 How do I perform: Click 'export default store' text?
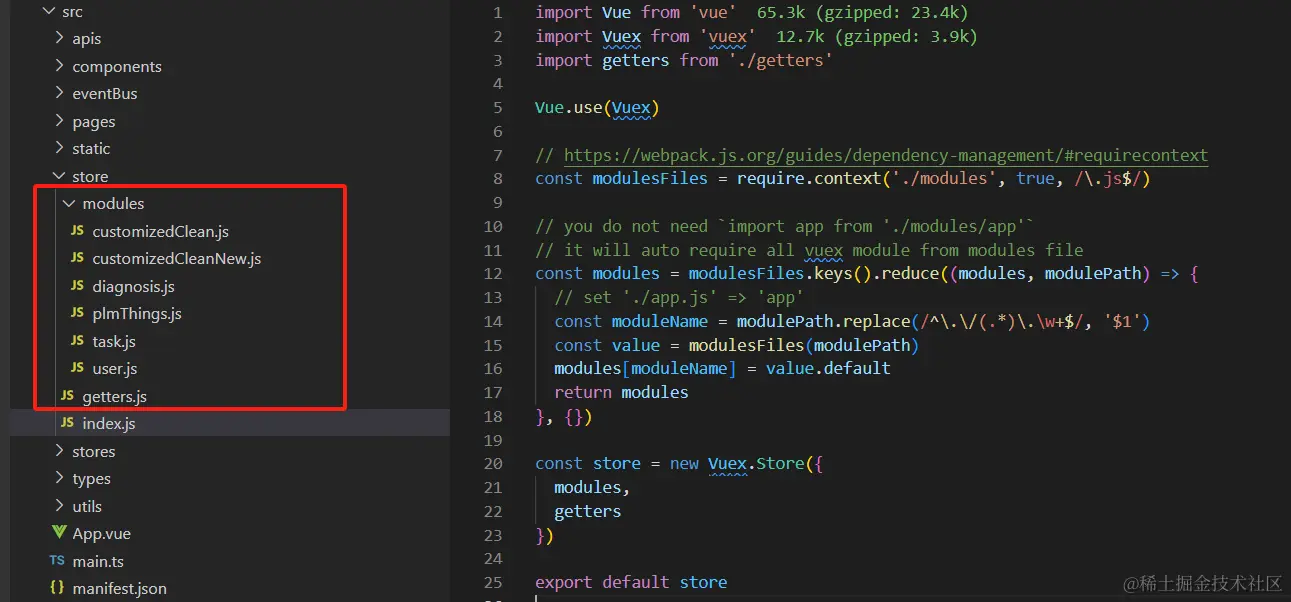click(631, 583)
